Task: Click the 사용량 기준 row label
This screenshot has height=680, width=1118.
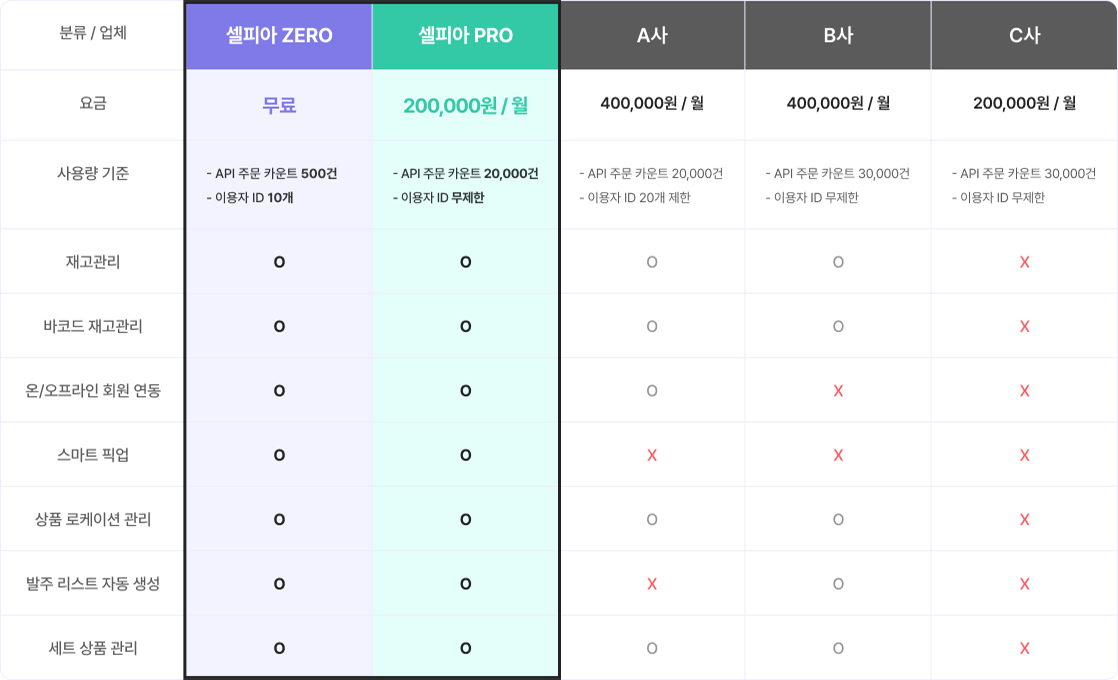Action: click(x=93, y=173)
